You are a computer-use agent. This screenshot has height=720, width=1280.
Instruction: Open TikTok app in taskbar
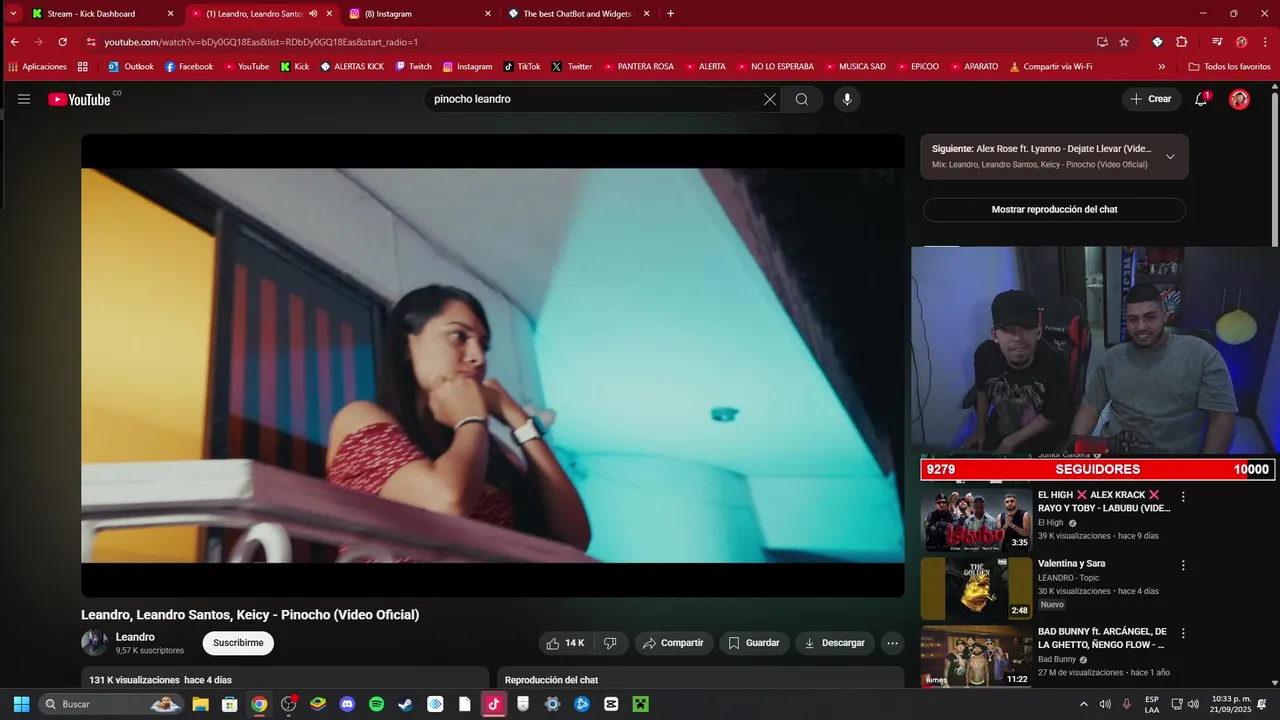point(493,704)
